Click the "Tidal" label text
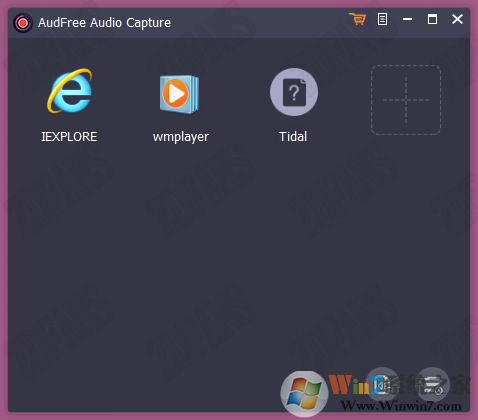 tap(293, 137)
